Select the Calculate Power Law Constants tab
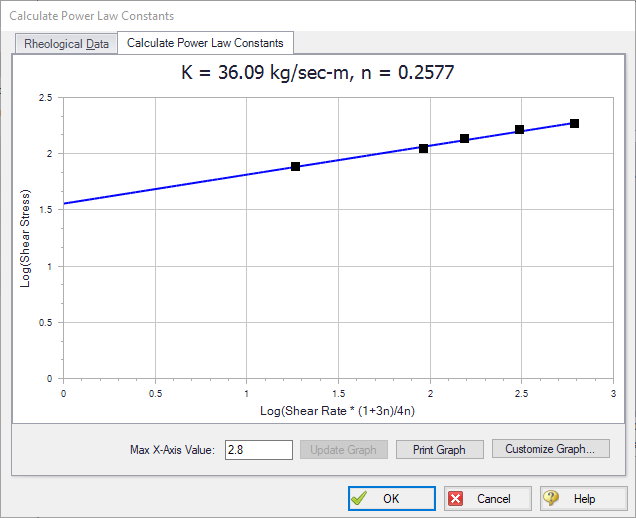The height and width of the screenshot is (518, 636). coord(205,43)
